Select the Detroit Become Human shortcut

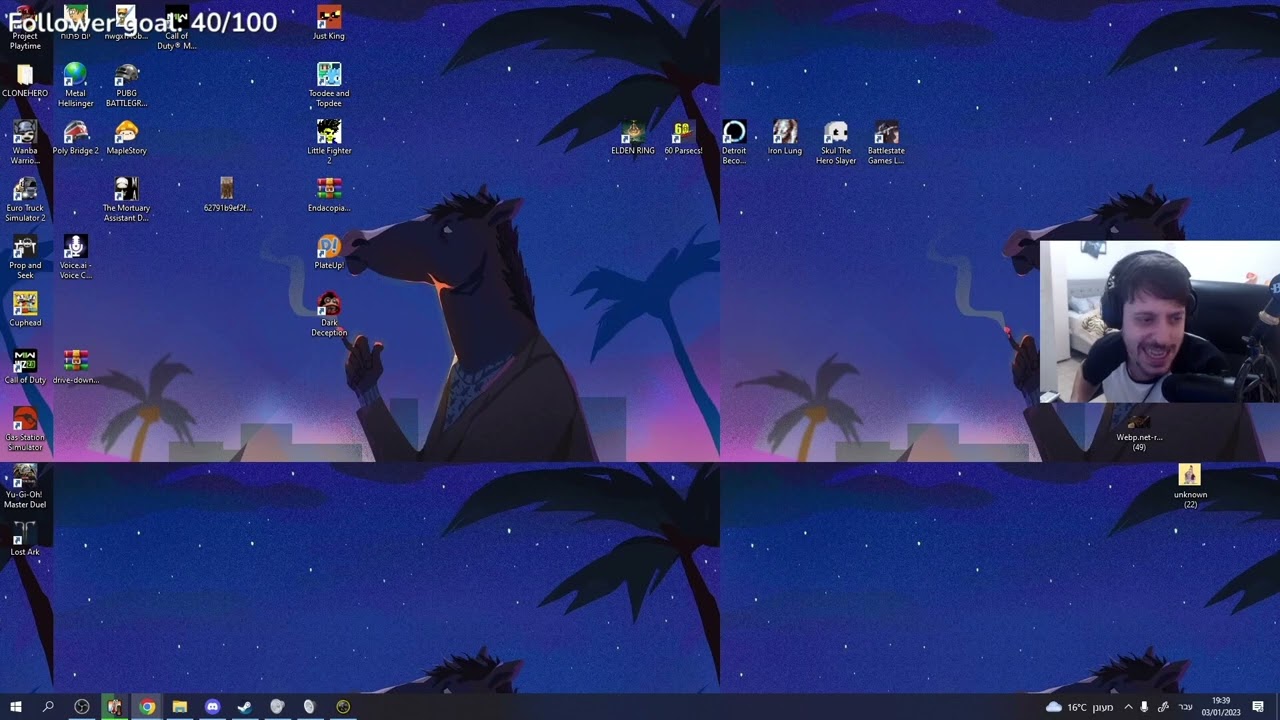tap(734, 143)
